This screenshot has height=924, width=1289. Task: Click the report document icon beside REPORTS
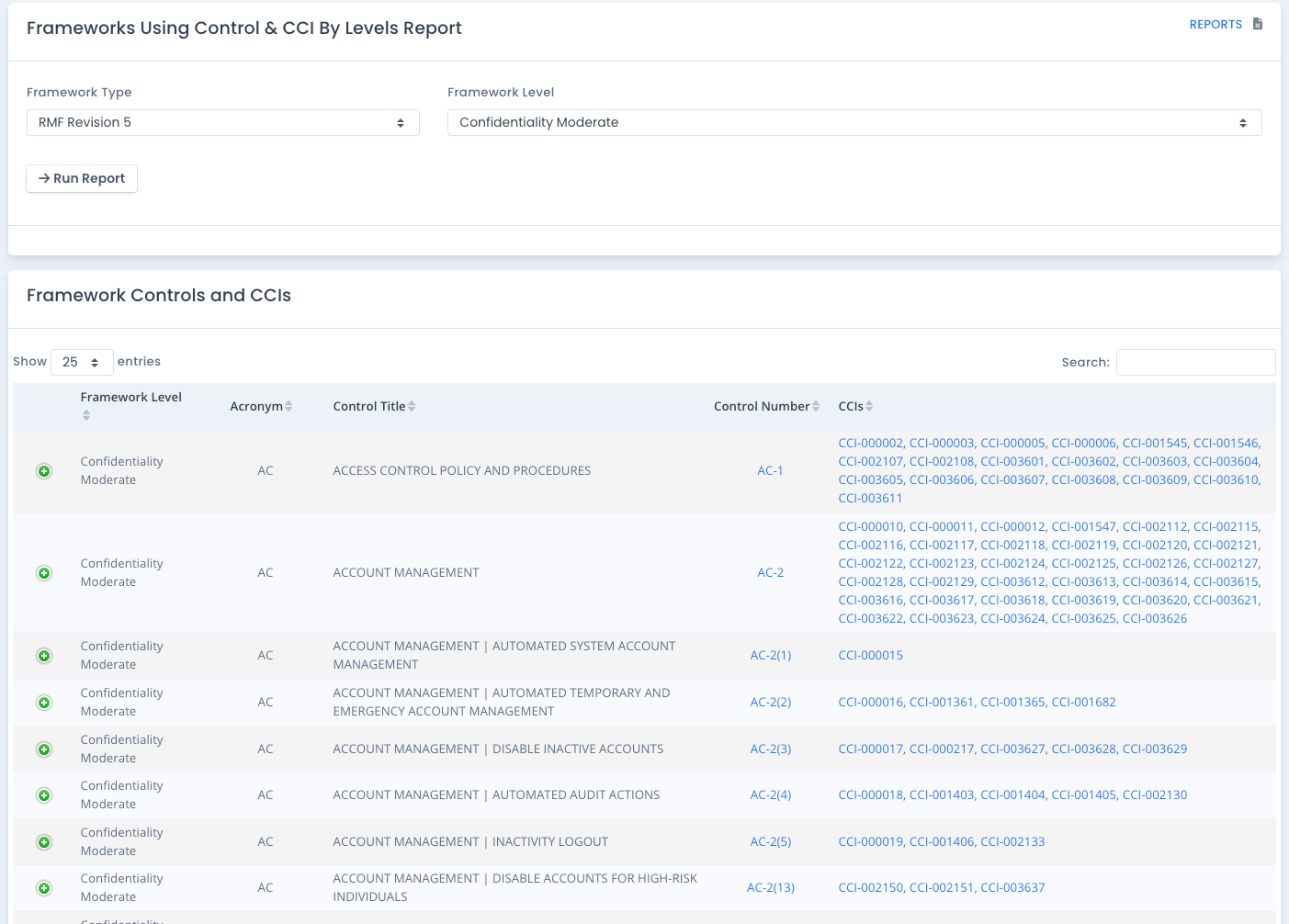[1260, 24]
